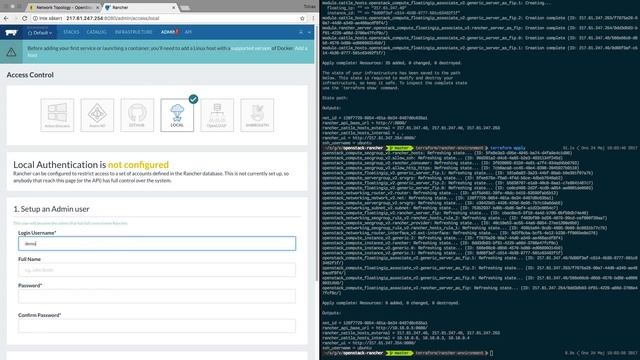Switch to the Network Topology tab
The image size is (640, 360).
point(64,7)
